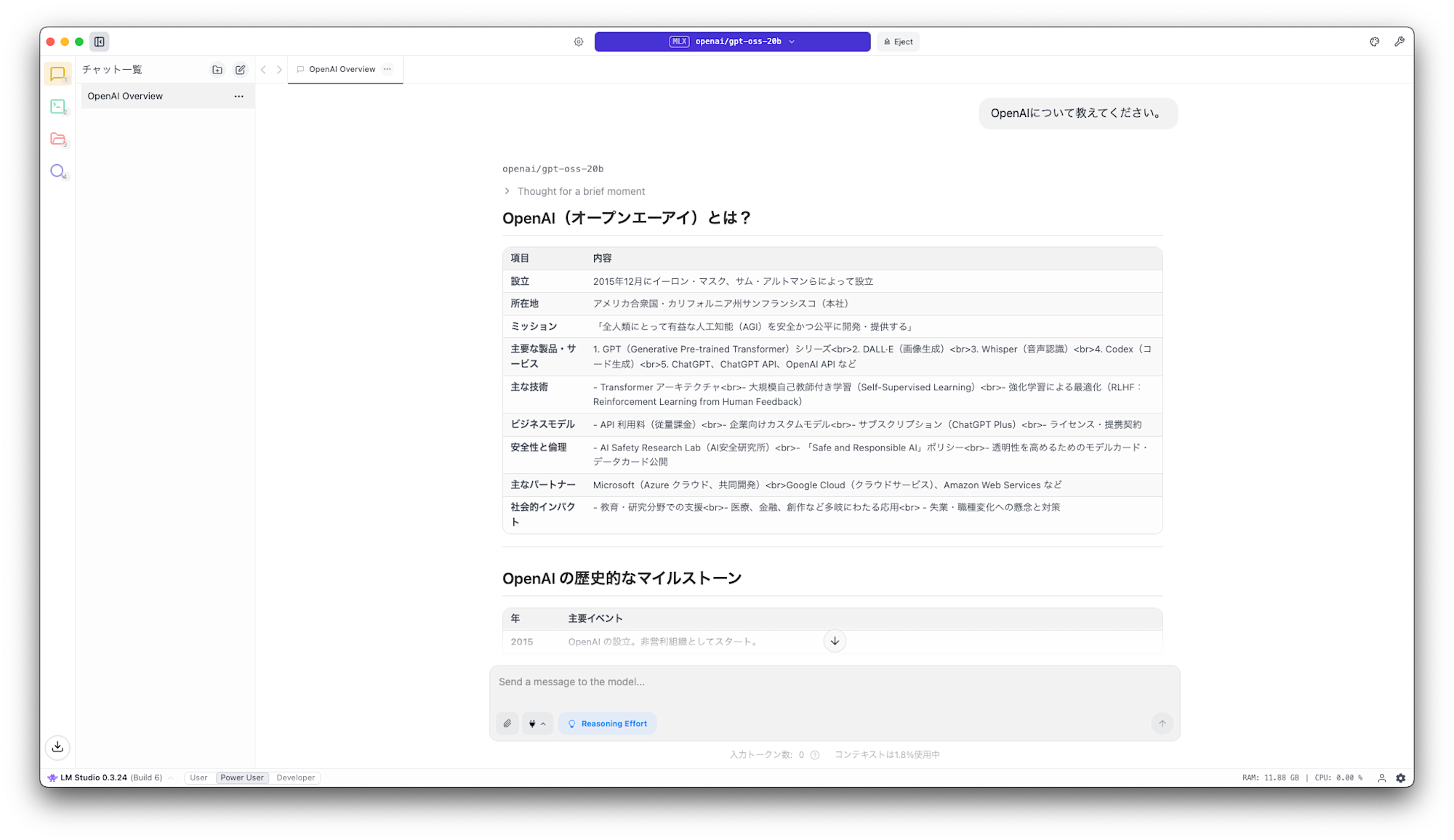Open app settings gear in status bar

coord(1401,778)
